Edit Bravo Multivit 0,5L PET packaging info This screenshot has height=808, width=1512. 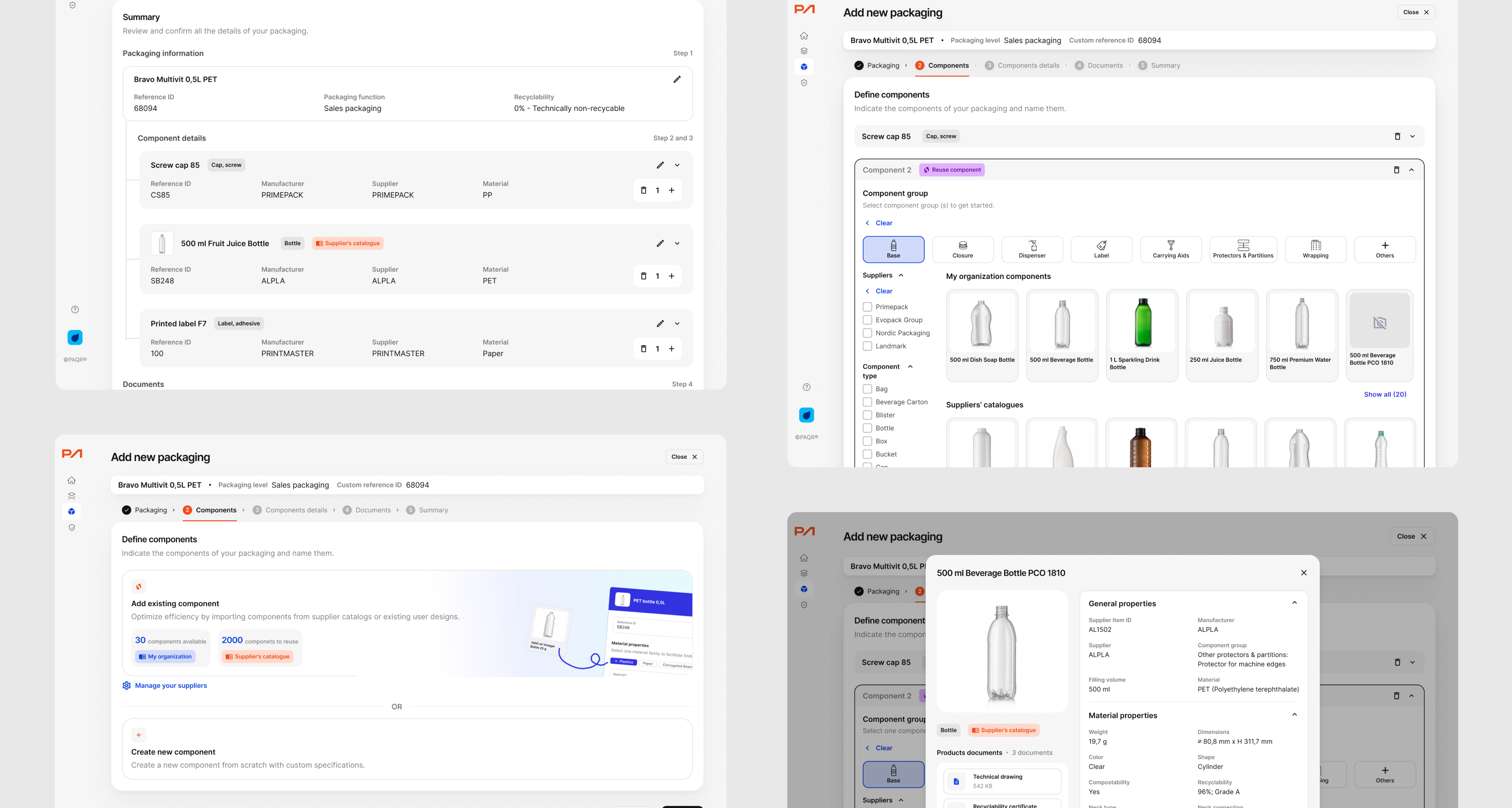pyautogui.click(x=677, y=79)
